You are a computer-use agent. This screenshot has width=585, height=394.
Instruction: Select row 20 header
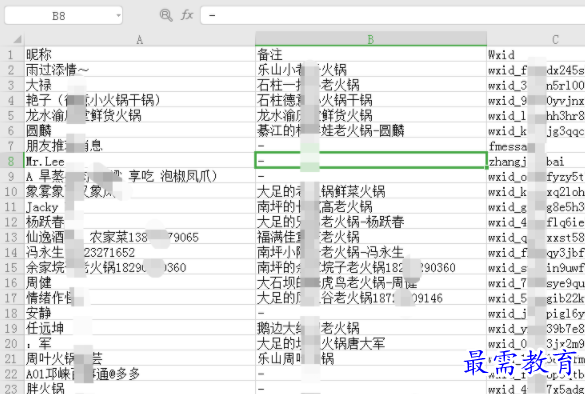pos(12,343)
